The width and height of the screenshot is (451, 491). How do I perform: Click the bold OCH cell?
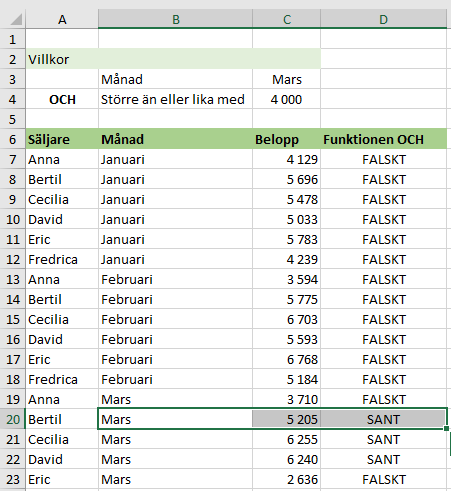click(x=62, y=99)
